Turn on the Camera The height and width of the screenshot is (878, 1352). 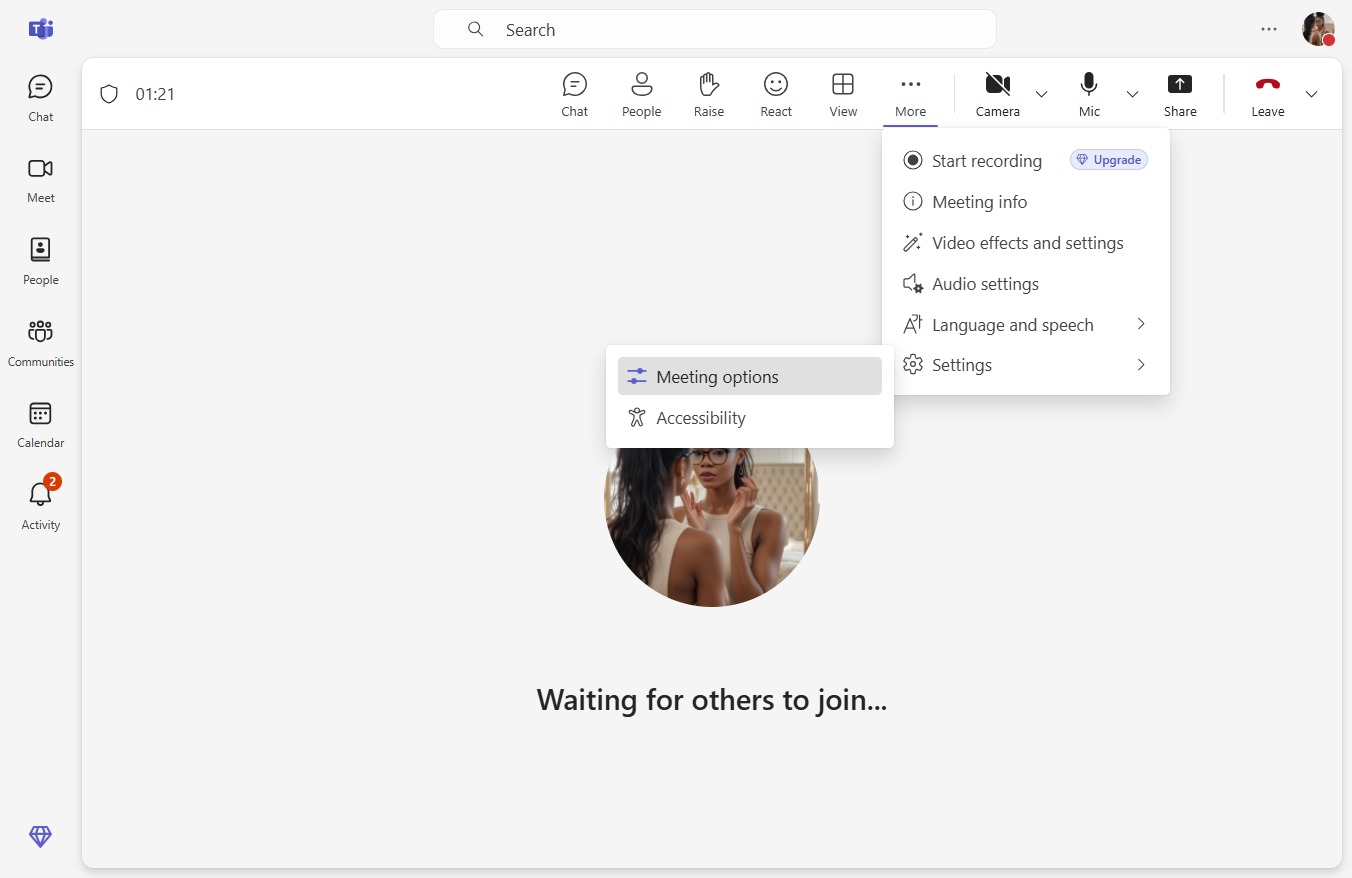[x=998, y=95]
